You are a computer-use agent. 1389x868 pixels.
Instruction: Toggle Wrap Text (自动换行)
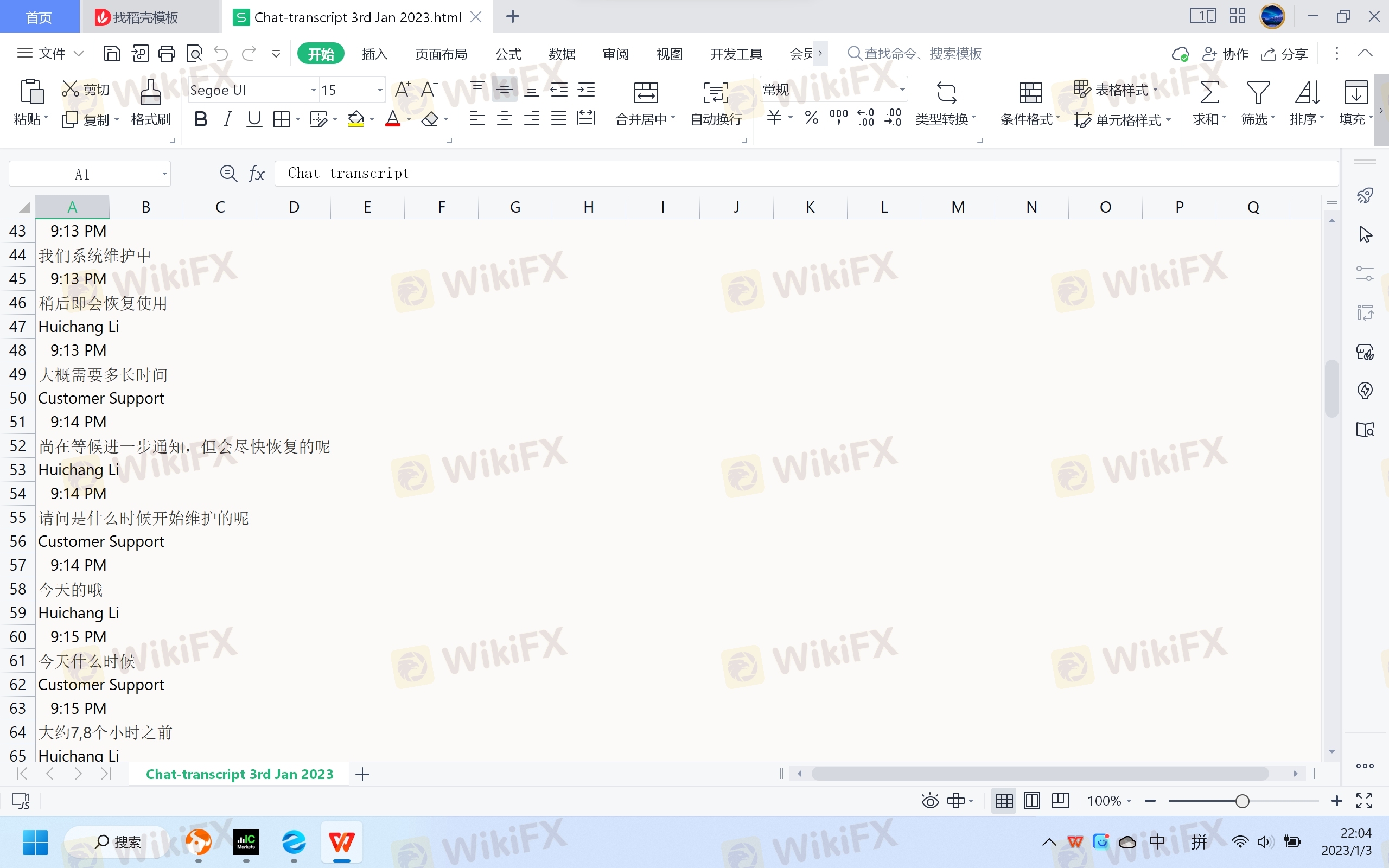coord(716,104)
